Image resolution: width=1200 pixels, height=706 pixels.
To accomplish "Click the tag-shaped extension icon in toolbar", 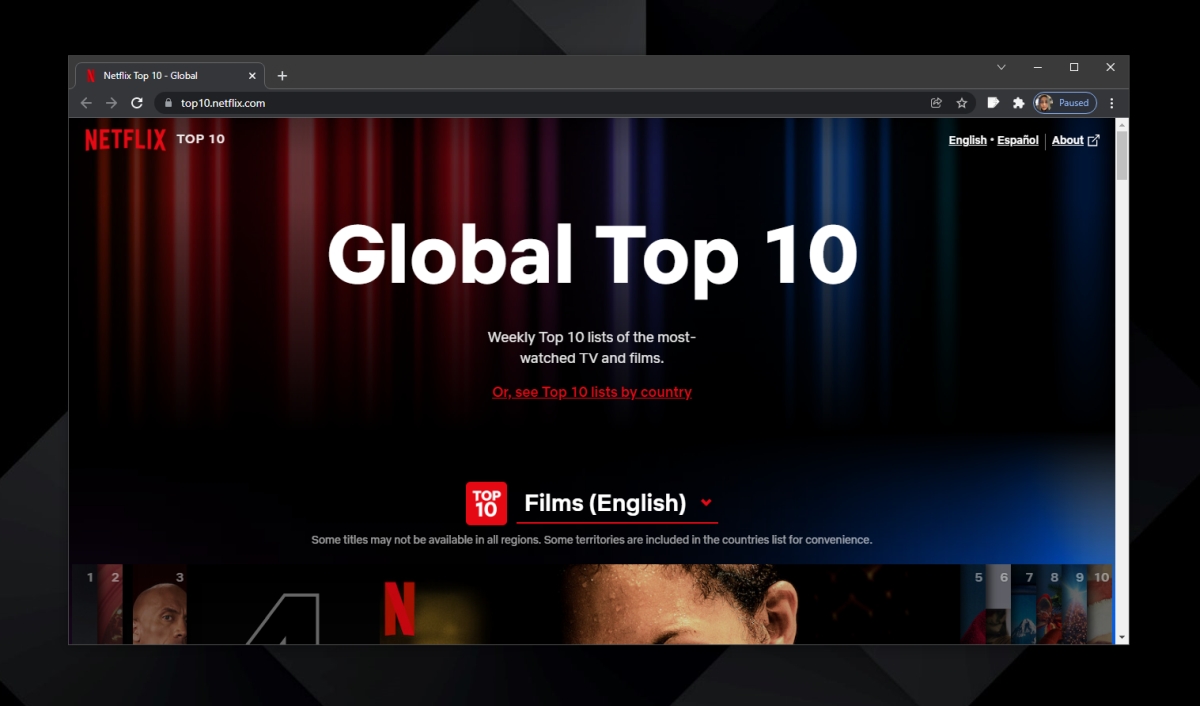I will point(993,103).
